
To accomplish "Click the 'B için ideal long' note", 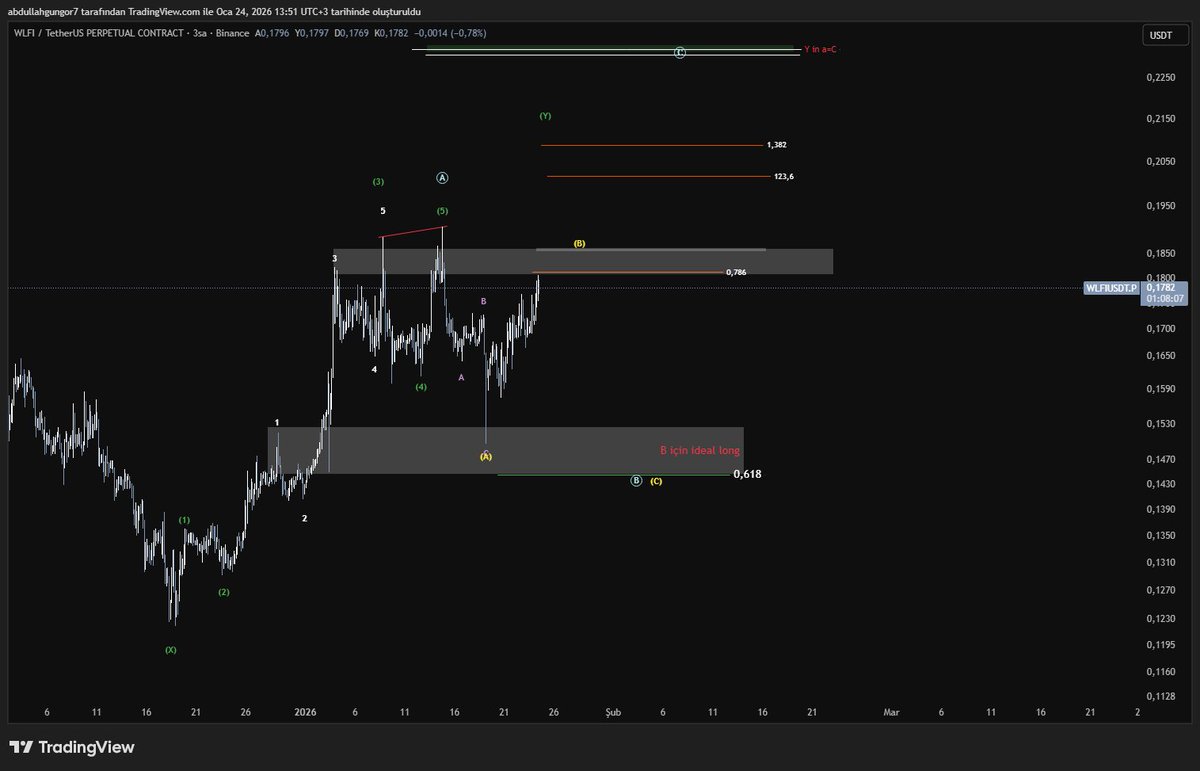I will click(700, 451).
